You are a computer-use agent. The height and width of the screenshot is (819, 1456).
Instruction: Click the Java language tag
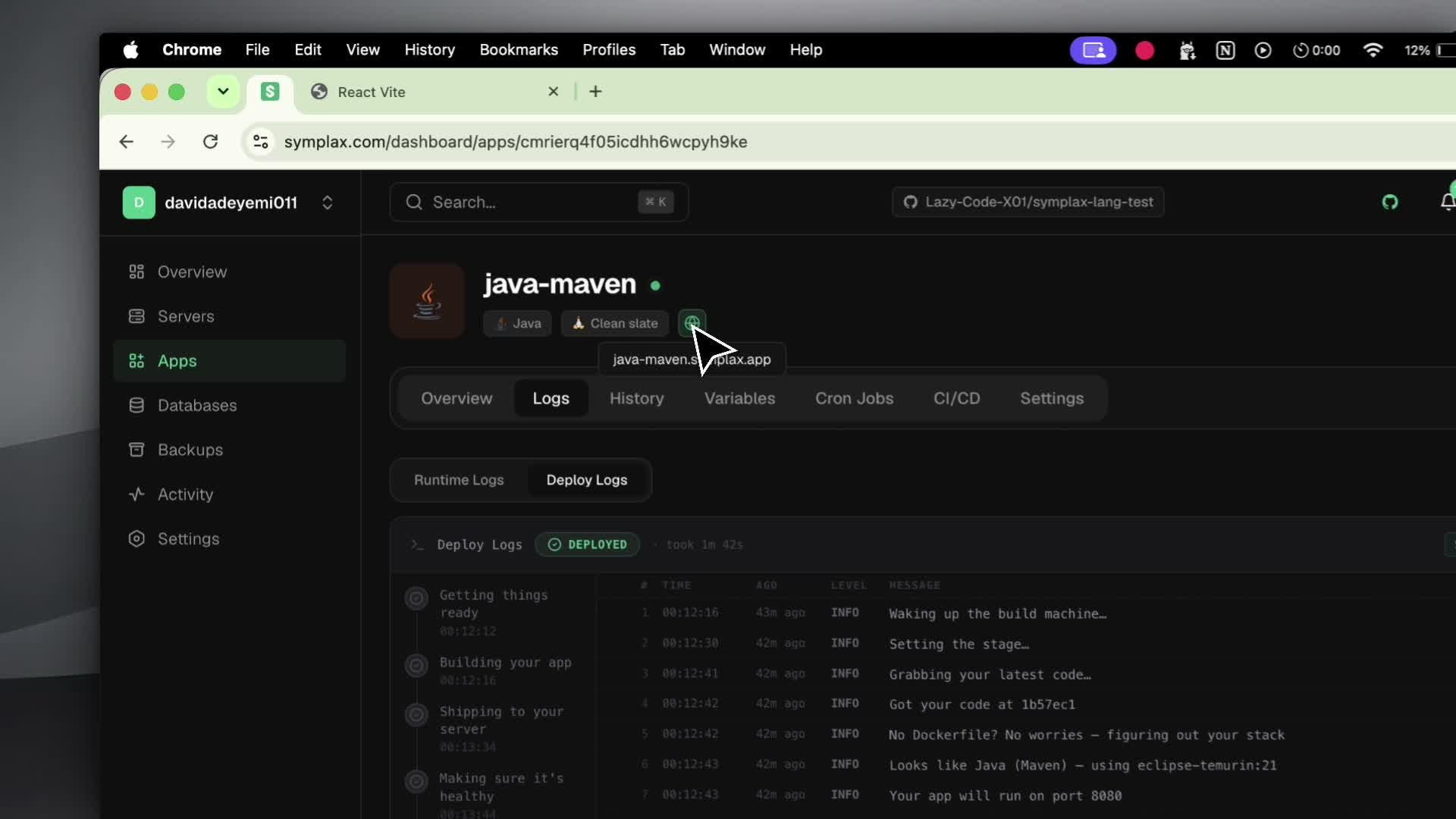pos(518,324)
